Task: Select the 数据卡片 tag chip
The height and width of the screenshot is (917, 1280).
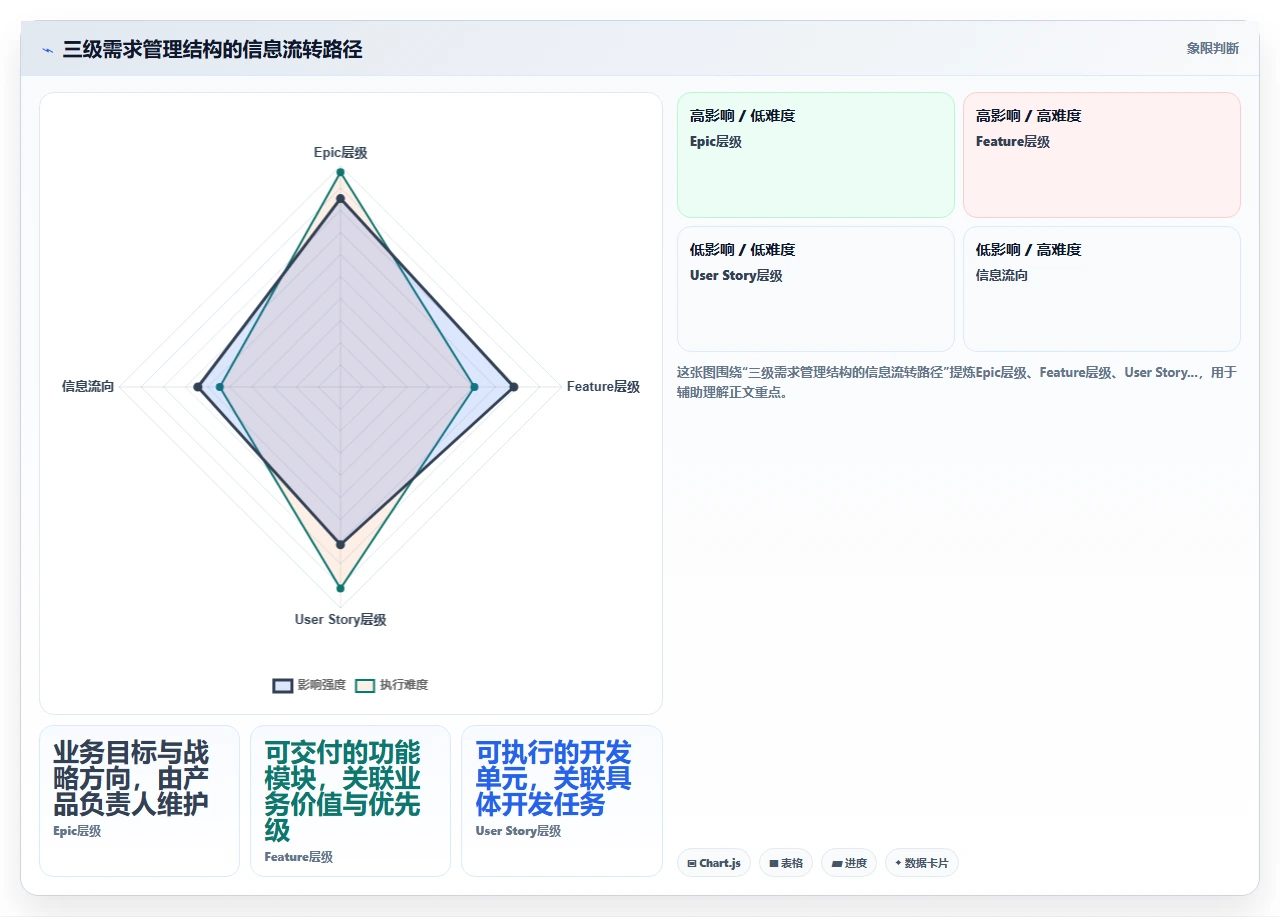Action: 922,863
